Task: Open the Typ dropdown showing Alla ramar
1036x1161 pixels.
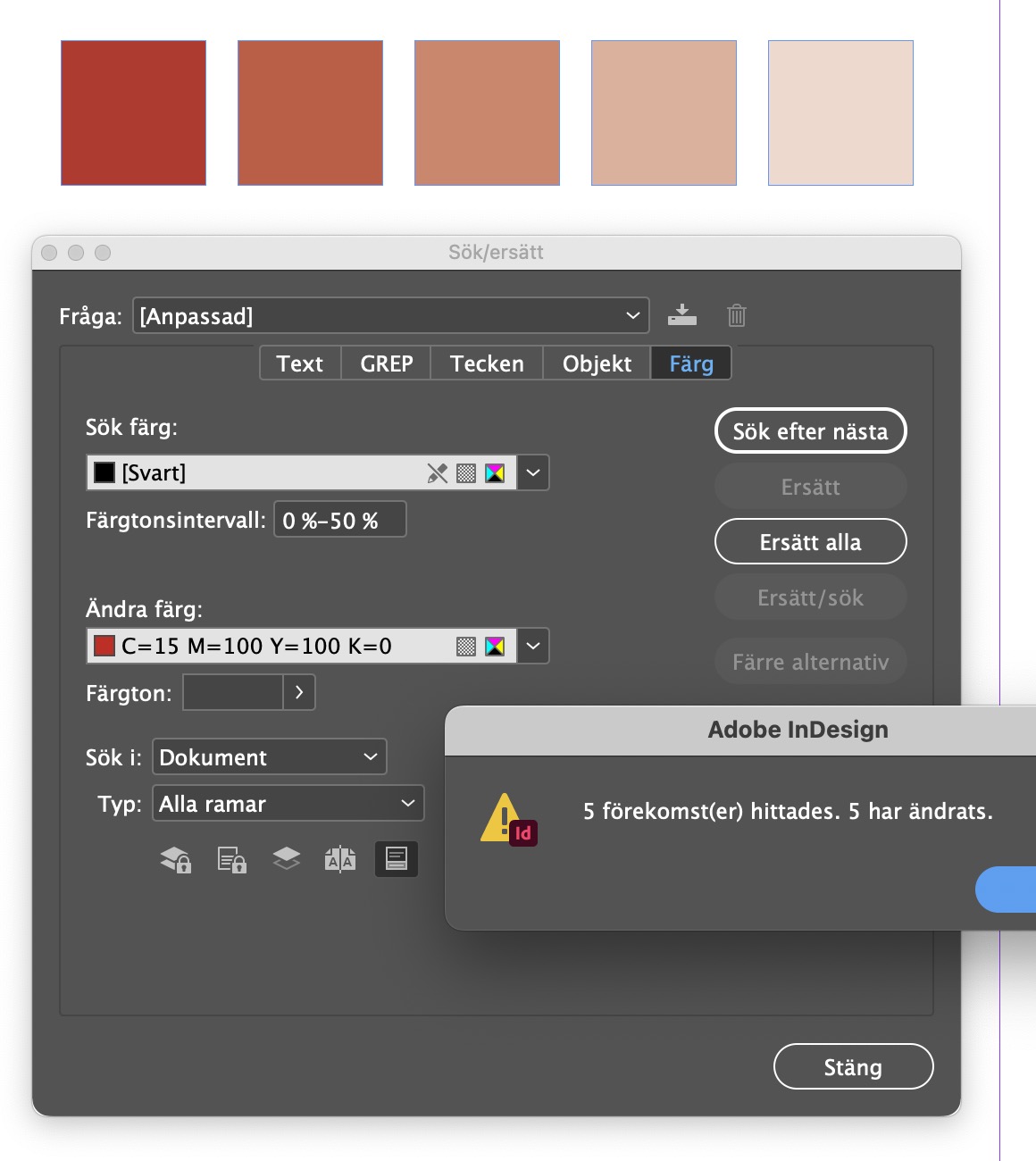Action: click(287, 803)
